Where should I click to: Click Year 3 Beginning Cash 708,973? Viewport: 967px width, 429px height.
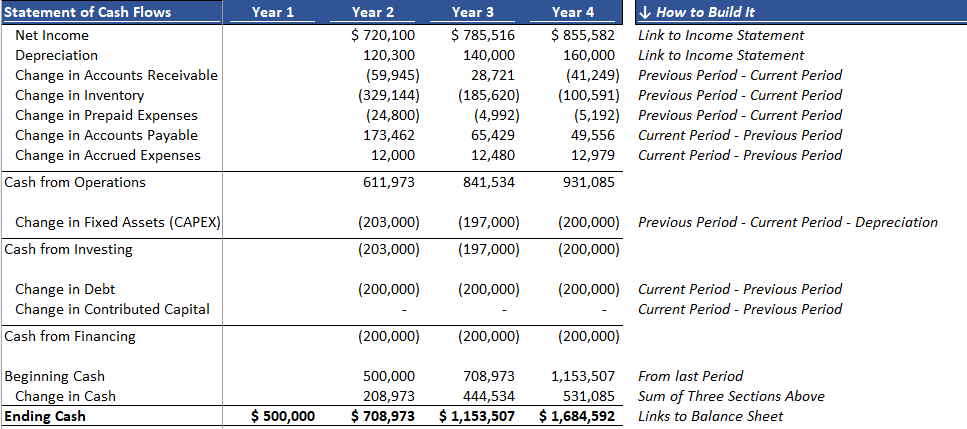pos(490,376)
